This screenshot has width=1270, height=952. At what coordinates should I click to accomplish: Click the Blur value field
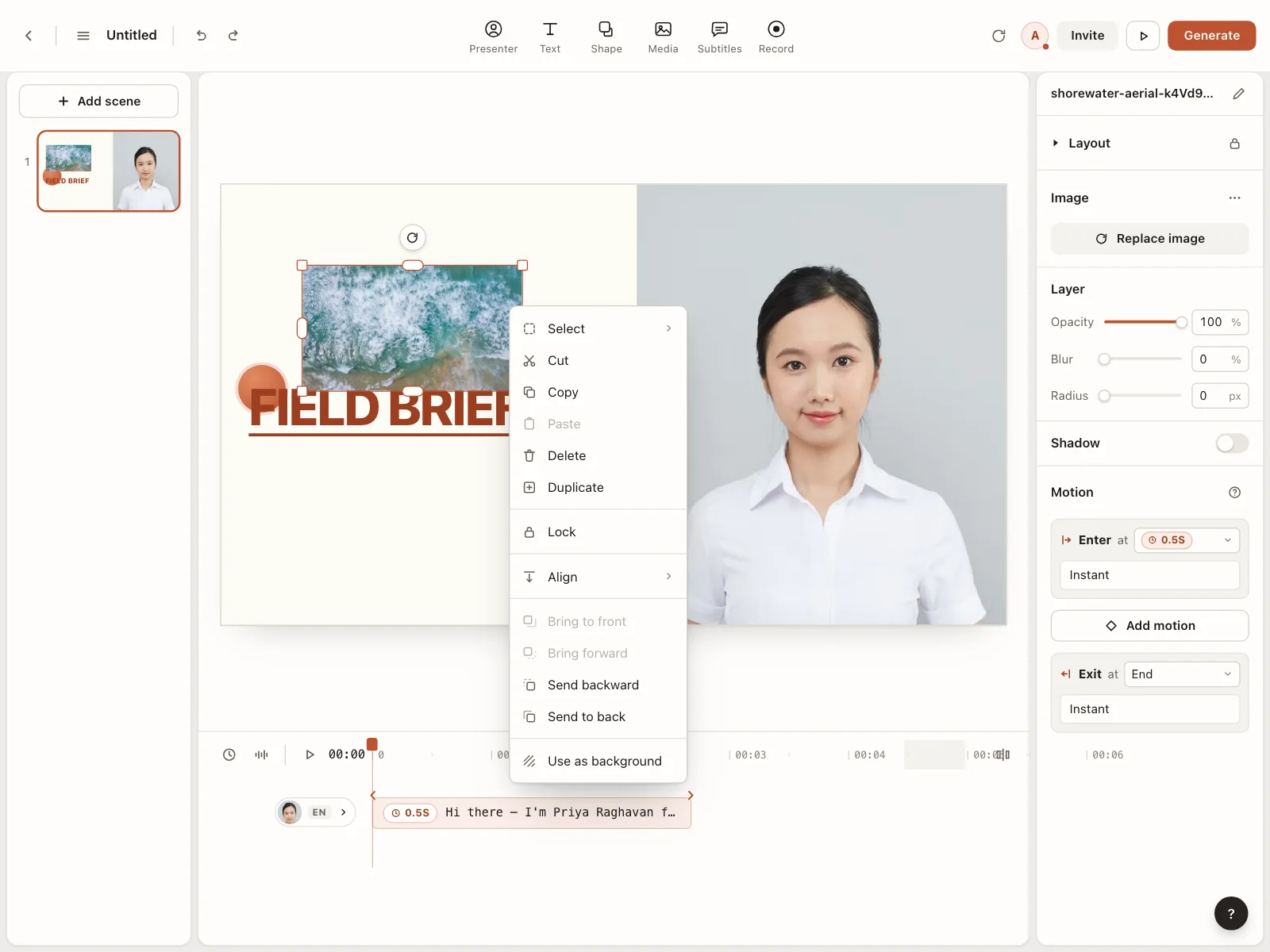point(1220,359)
